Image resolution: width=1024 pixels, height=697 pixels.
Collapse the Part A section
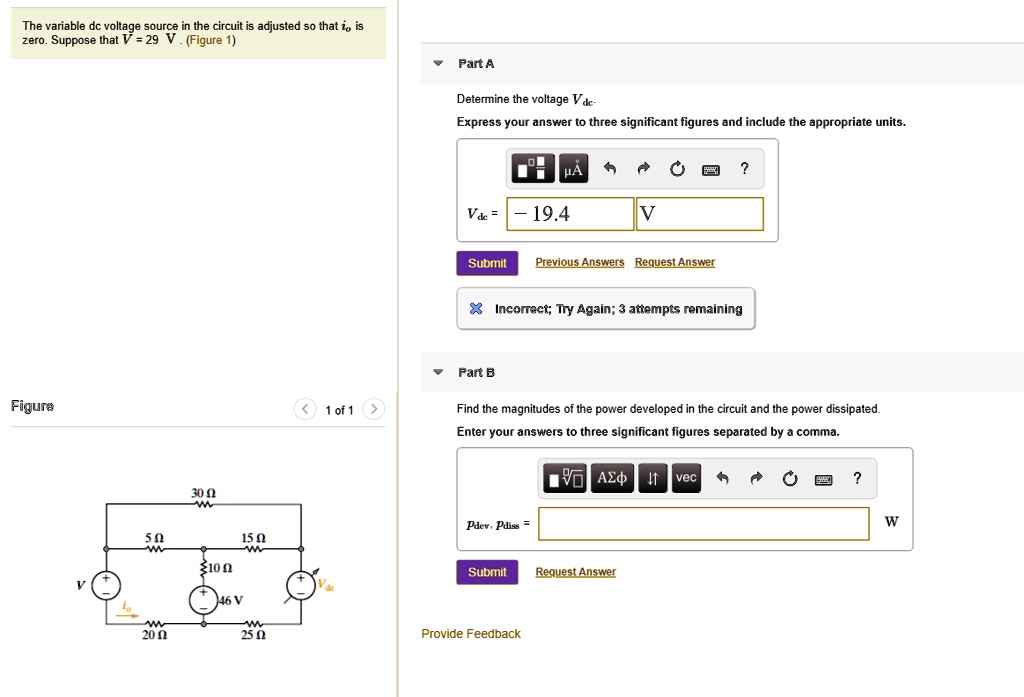tap(437, 63)
